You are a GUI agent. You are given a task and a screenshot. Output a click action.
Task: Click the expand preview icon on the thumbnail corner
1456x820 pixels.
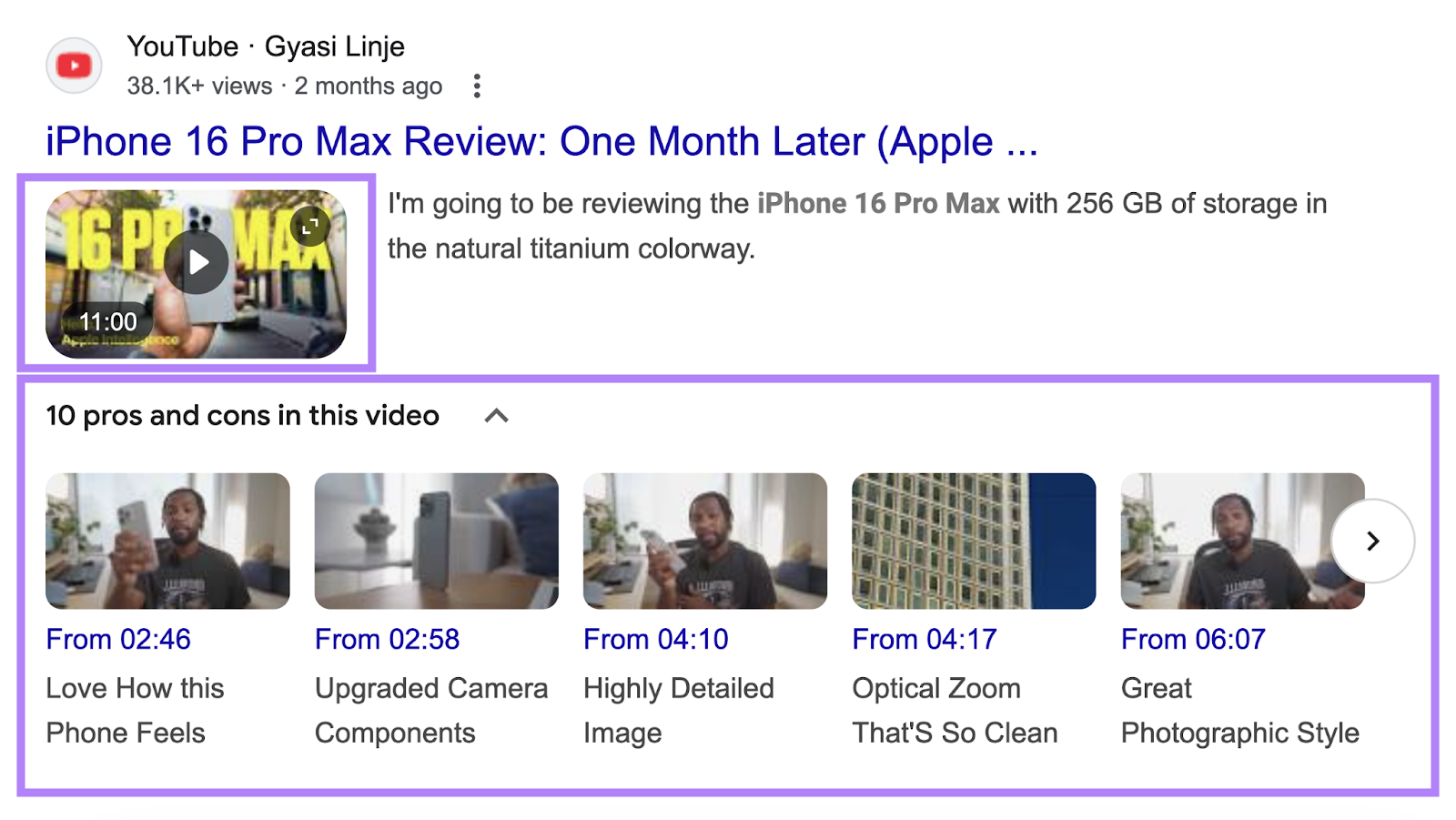point(310,226)
